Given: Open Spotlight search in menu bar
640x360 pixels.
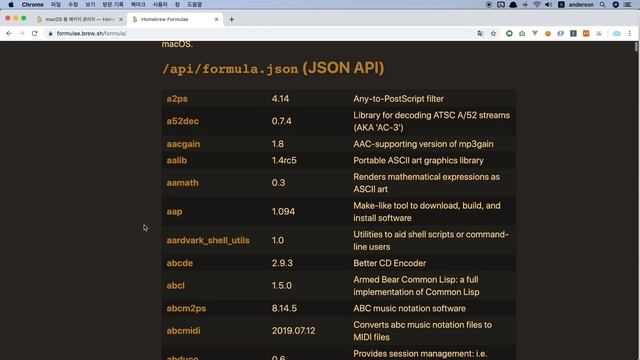Looking at the screenshot, I should coord(602,4).
